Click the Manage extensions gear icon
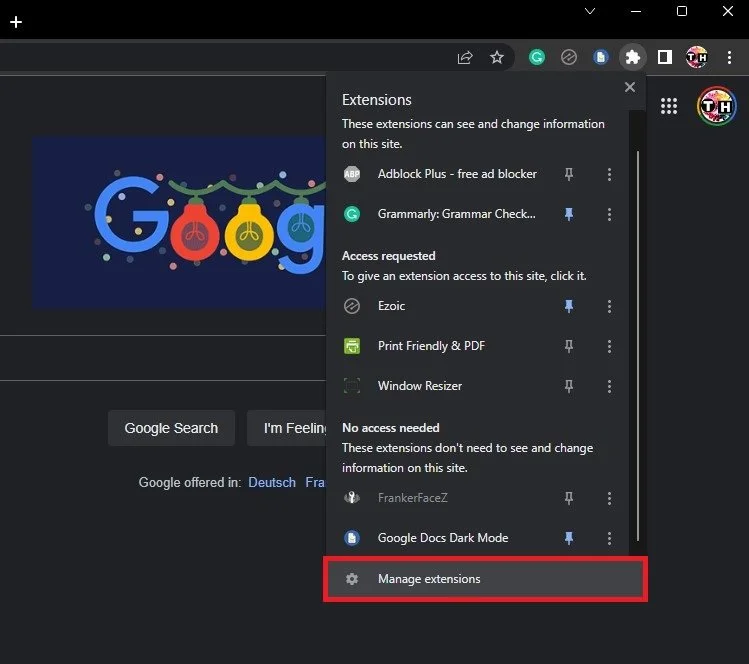This screenshot has height=664, width=749. [352, 579]
